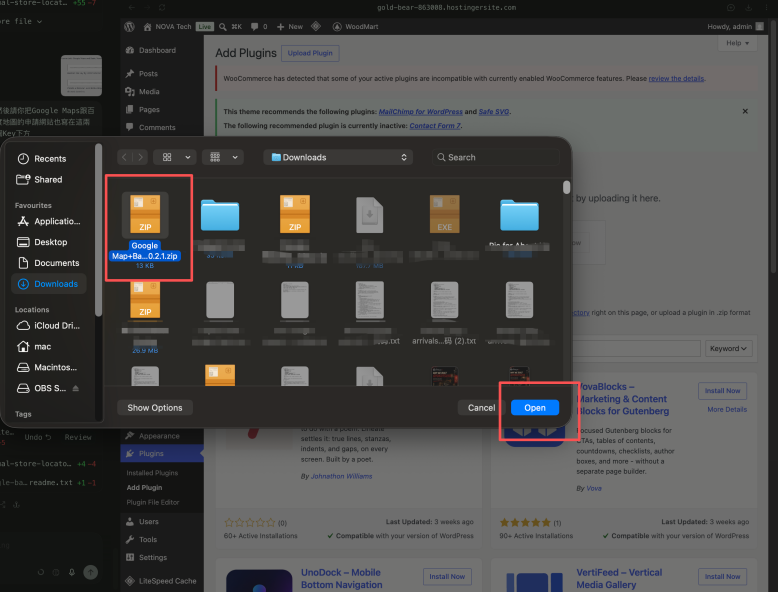Open MailChimp for WordPress link
Screen dimensions: 778x592
(x=420, y=112)
